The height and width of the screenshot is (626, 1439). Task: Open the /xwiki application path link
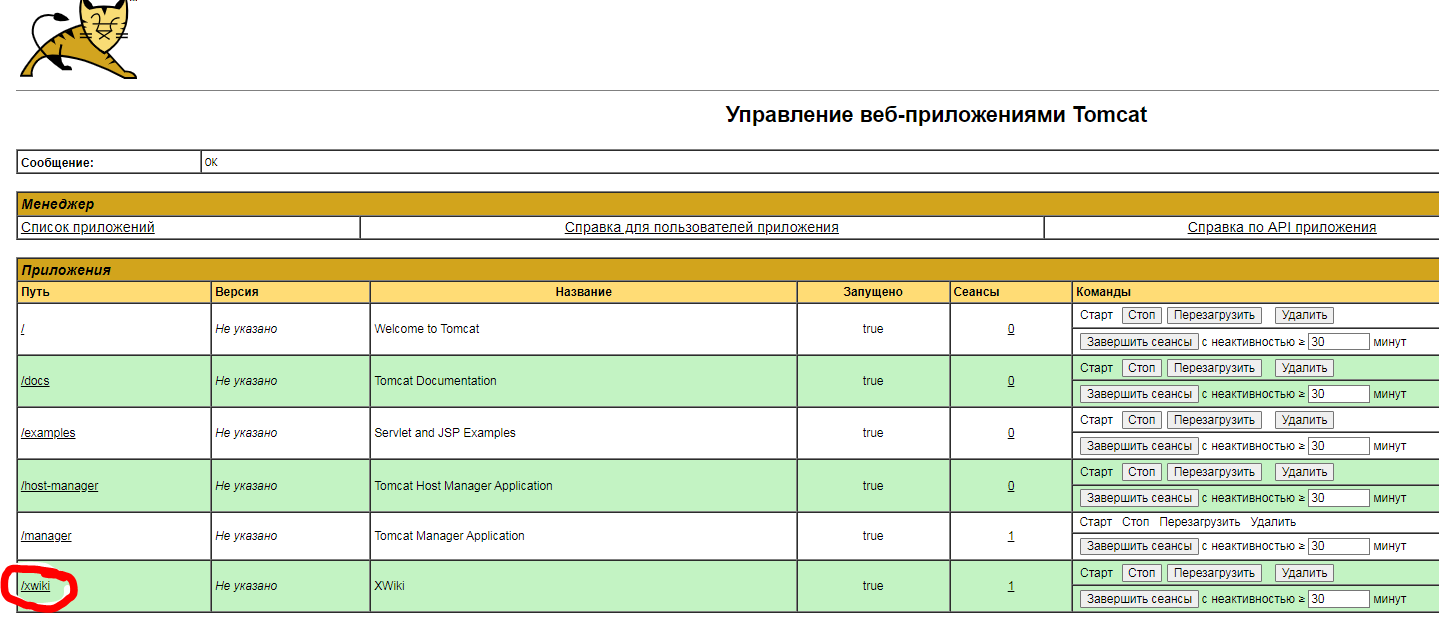click(35, 586)
